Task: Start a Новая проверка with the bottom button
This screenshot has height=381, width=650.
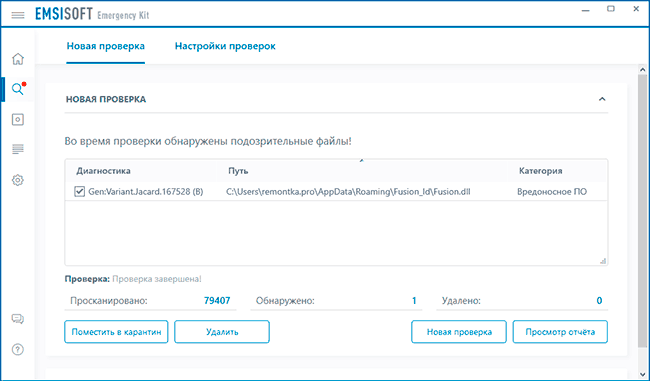Action: point(459,332)
